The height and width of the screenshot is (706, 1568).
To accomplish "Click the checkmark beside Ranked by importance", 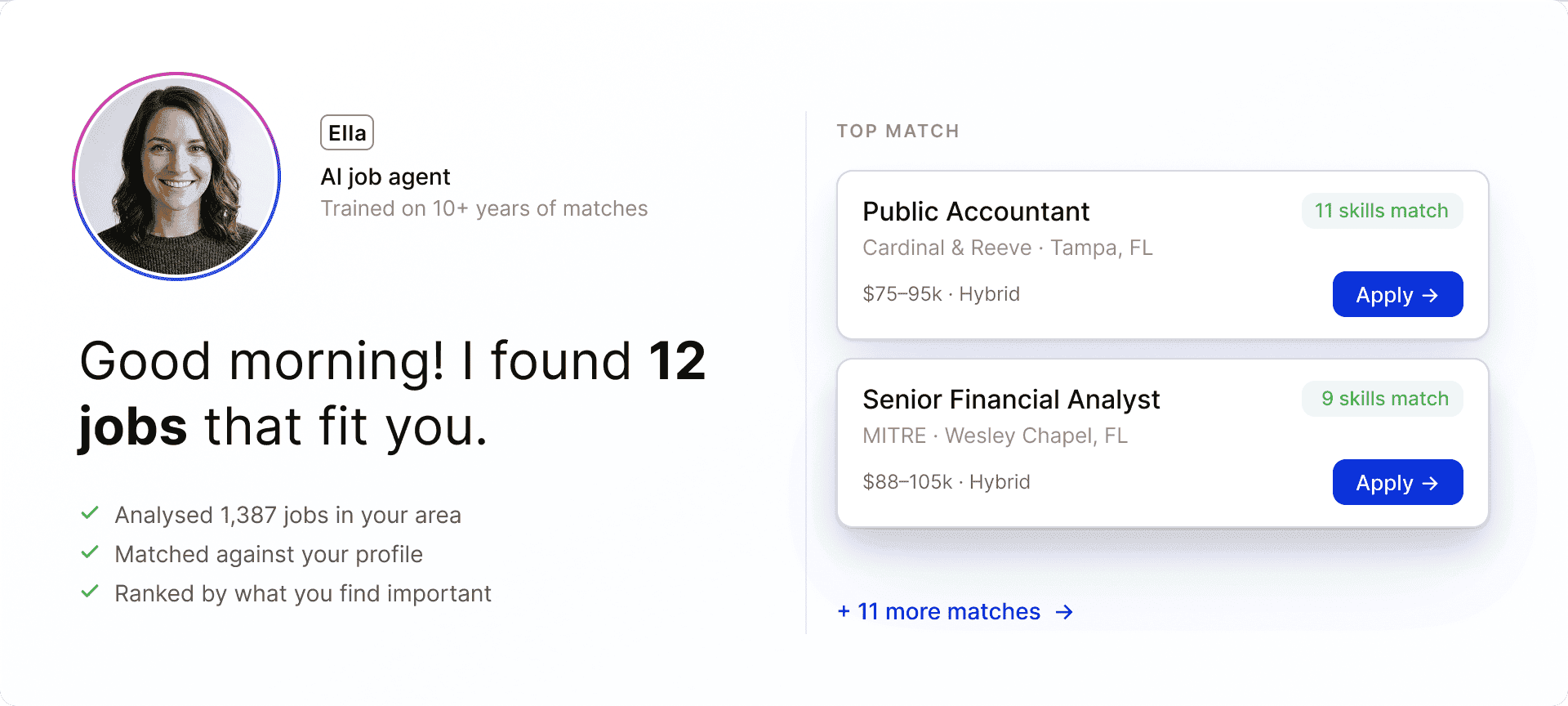I will [90, 592].
